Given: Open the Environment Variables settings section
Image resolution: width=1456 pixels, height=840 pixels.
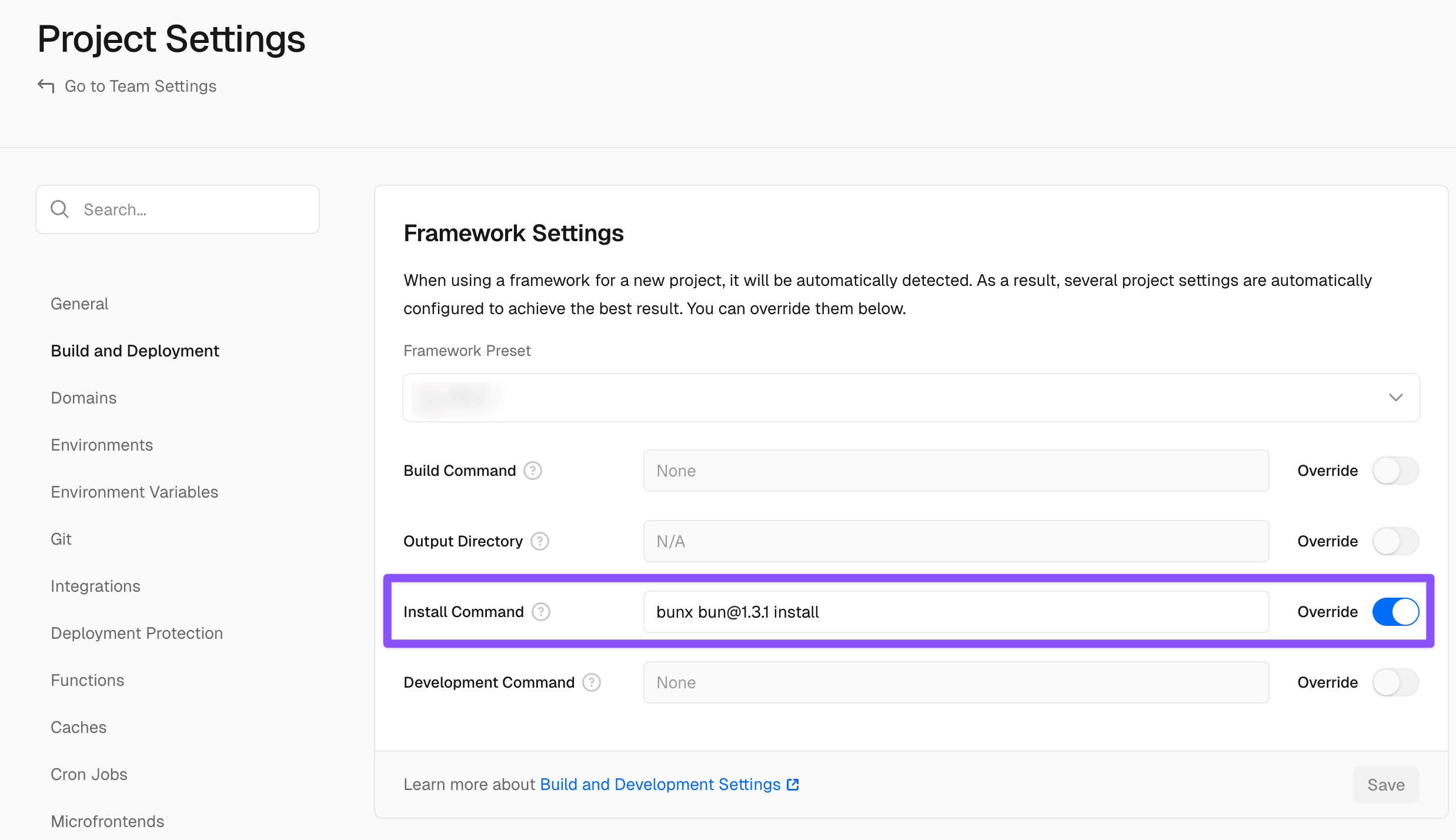Looking at the screenshot, I should 134,492.
